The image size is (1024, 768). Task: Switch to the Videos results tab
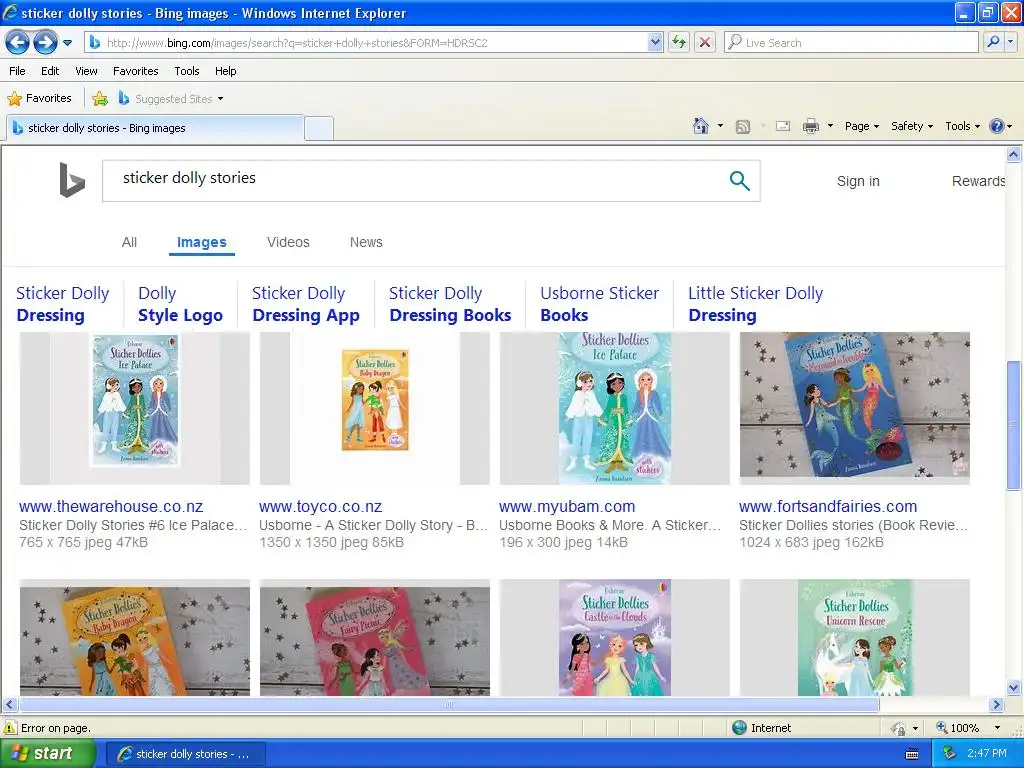click(288, 242)
